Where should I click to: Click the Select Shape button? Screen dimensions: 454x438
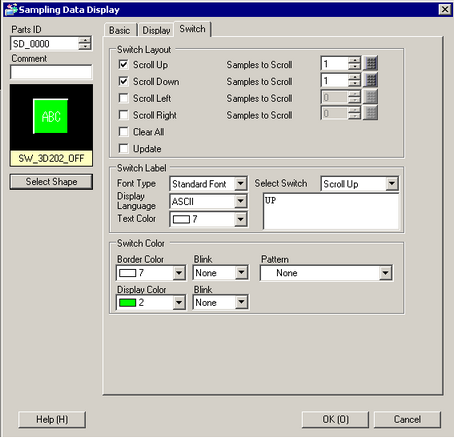pos(51,182)
